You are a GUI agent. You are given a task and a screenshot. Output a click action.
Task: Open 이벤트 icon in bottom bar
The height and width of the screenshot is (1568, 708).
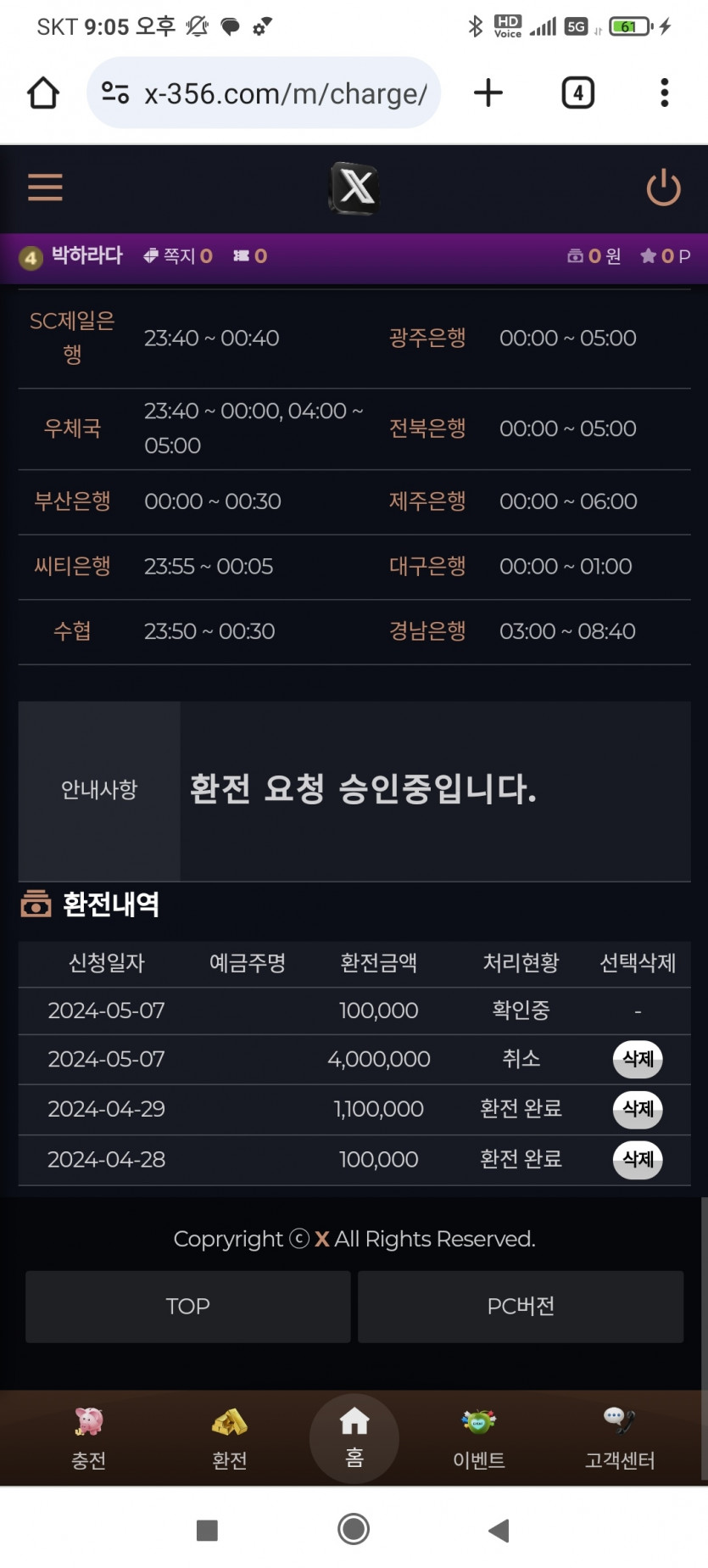(x=479, y=1420)
